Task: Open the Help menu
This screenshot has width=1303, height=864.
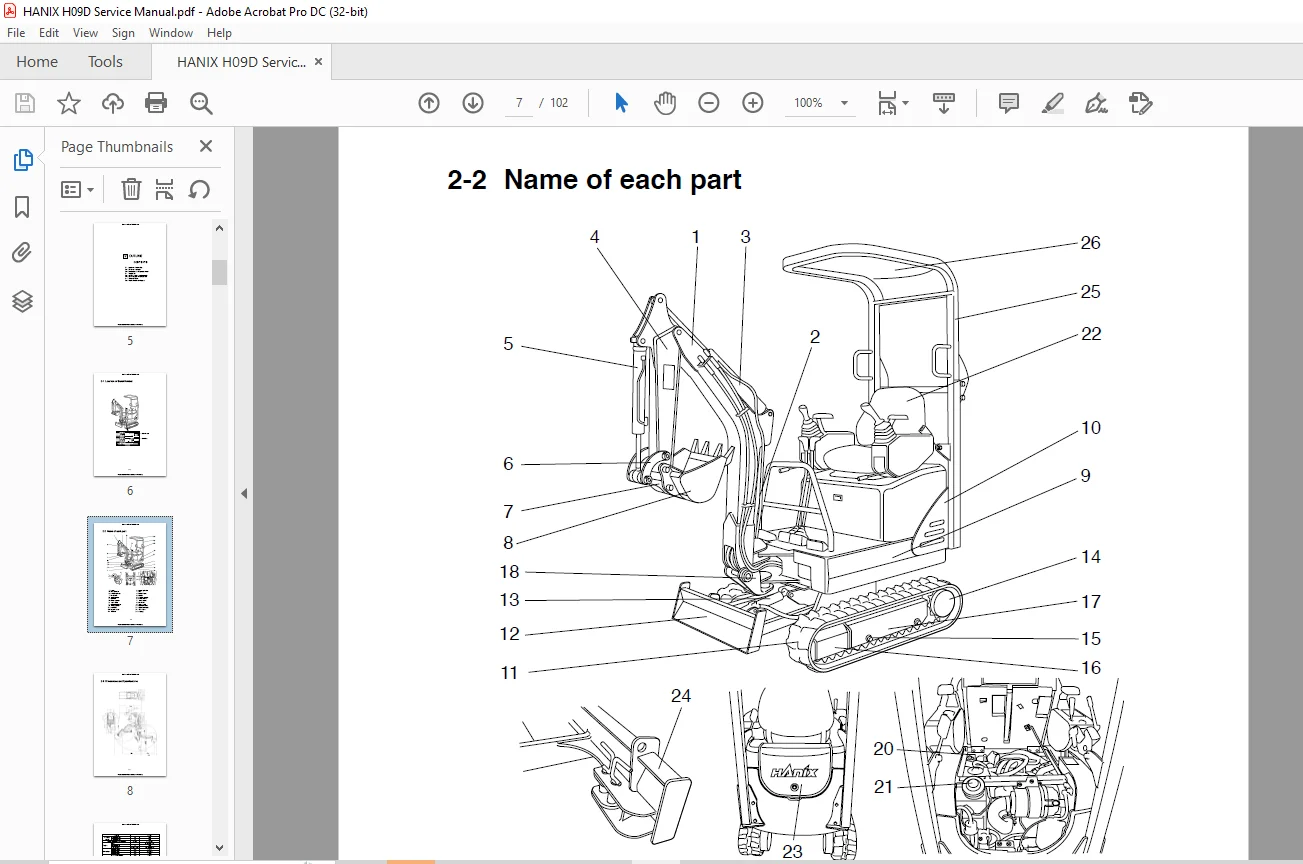Action: [x=219, y=33]
